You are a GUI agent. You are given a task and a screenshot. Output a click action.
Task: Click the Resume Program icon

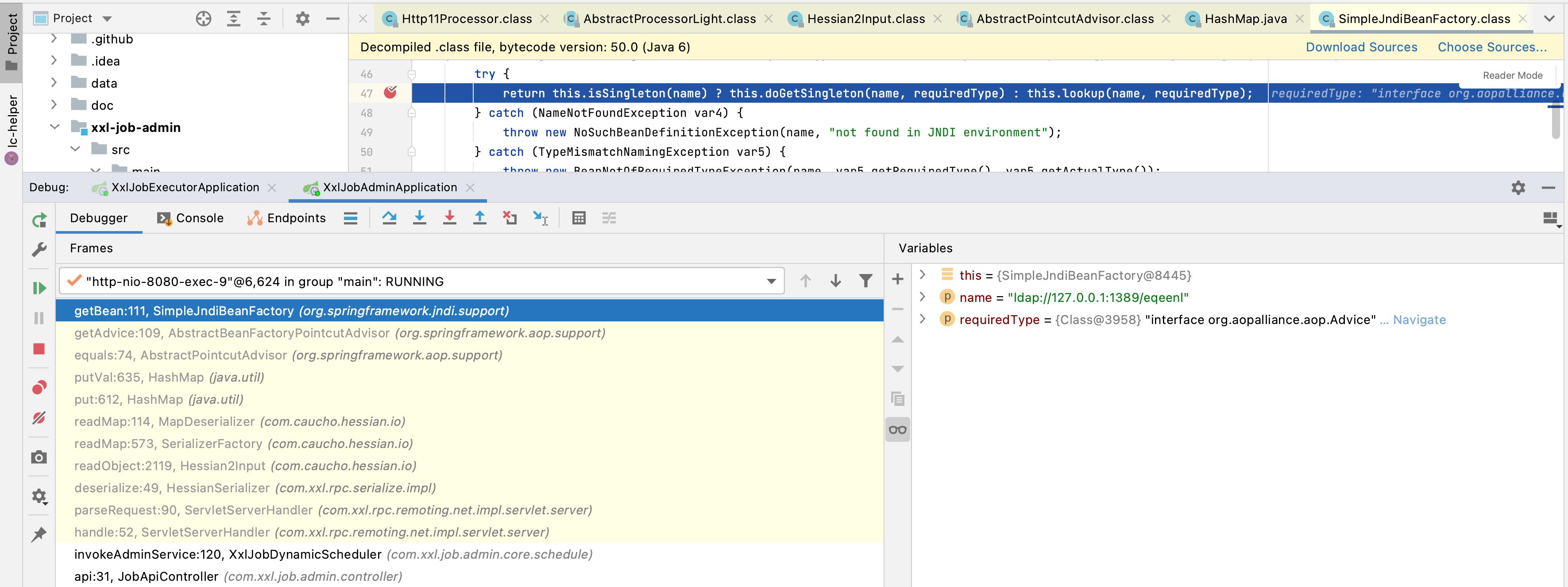(39, 288)
